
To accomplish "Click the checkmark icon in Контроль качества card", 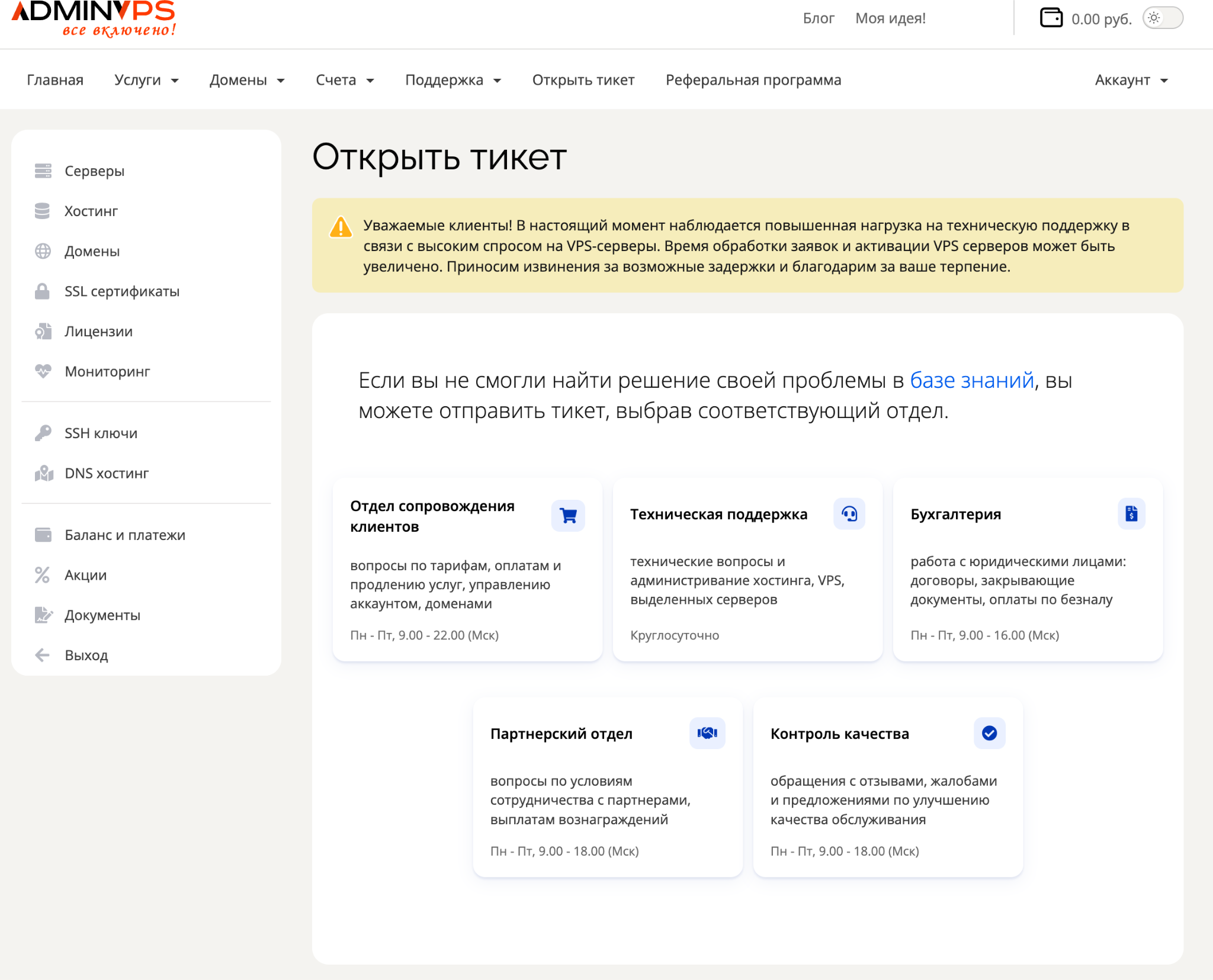I will point(989,733).
